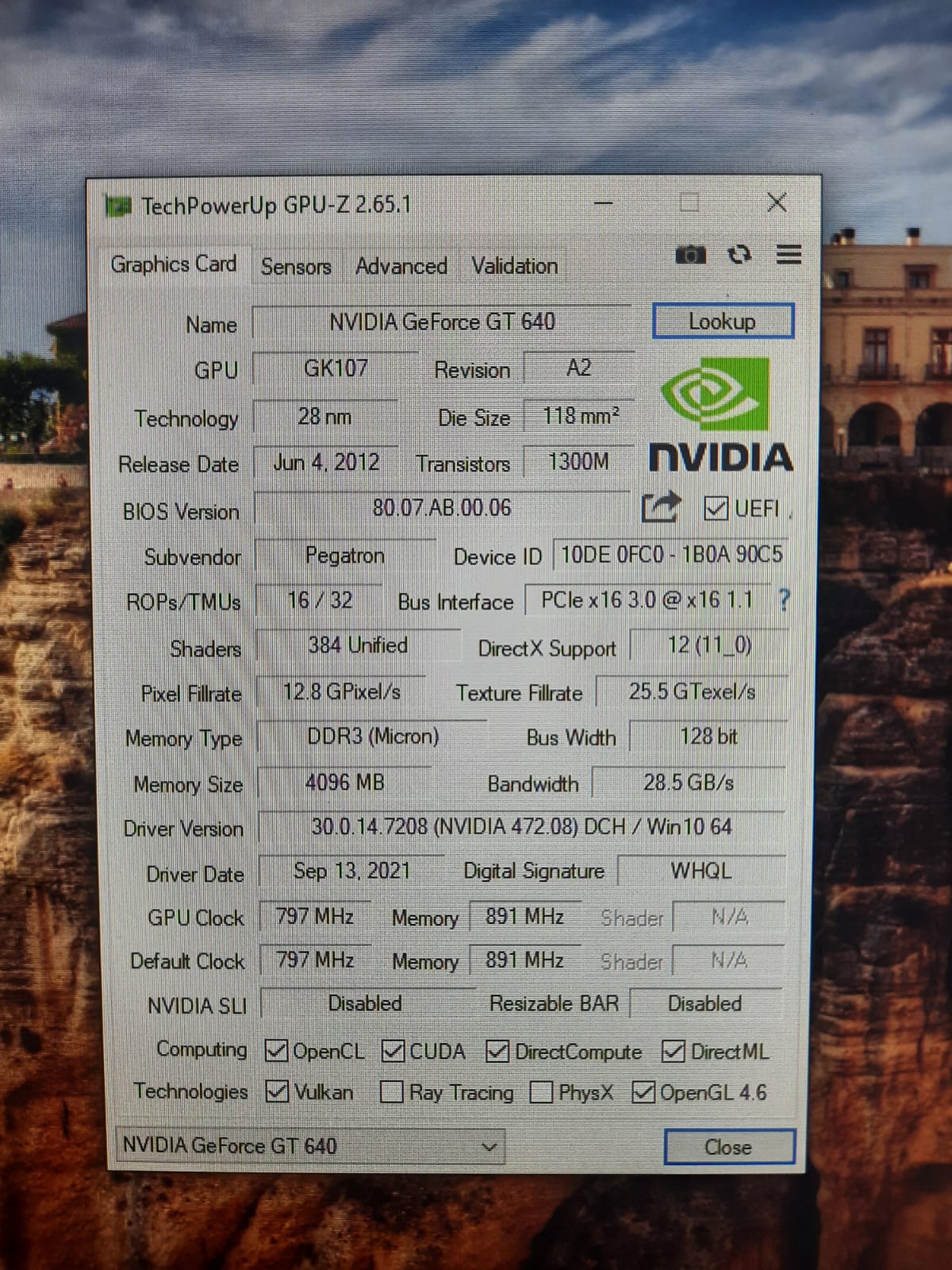Image resolution: width=952 pixels, height=1270 pixels.
Task: Click the Default Clock row Memory 891 MHz field
Action: pyautogui.click(x=525, y=960)
